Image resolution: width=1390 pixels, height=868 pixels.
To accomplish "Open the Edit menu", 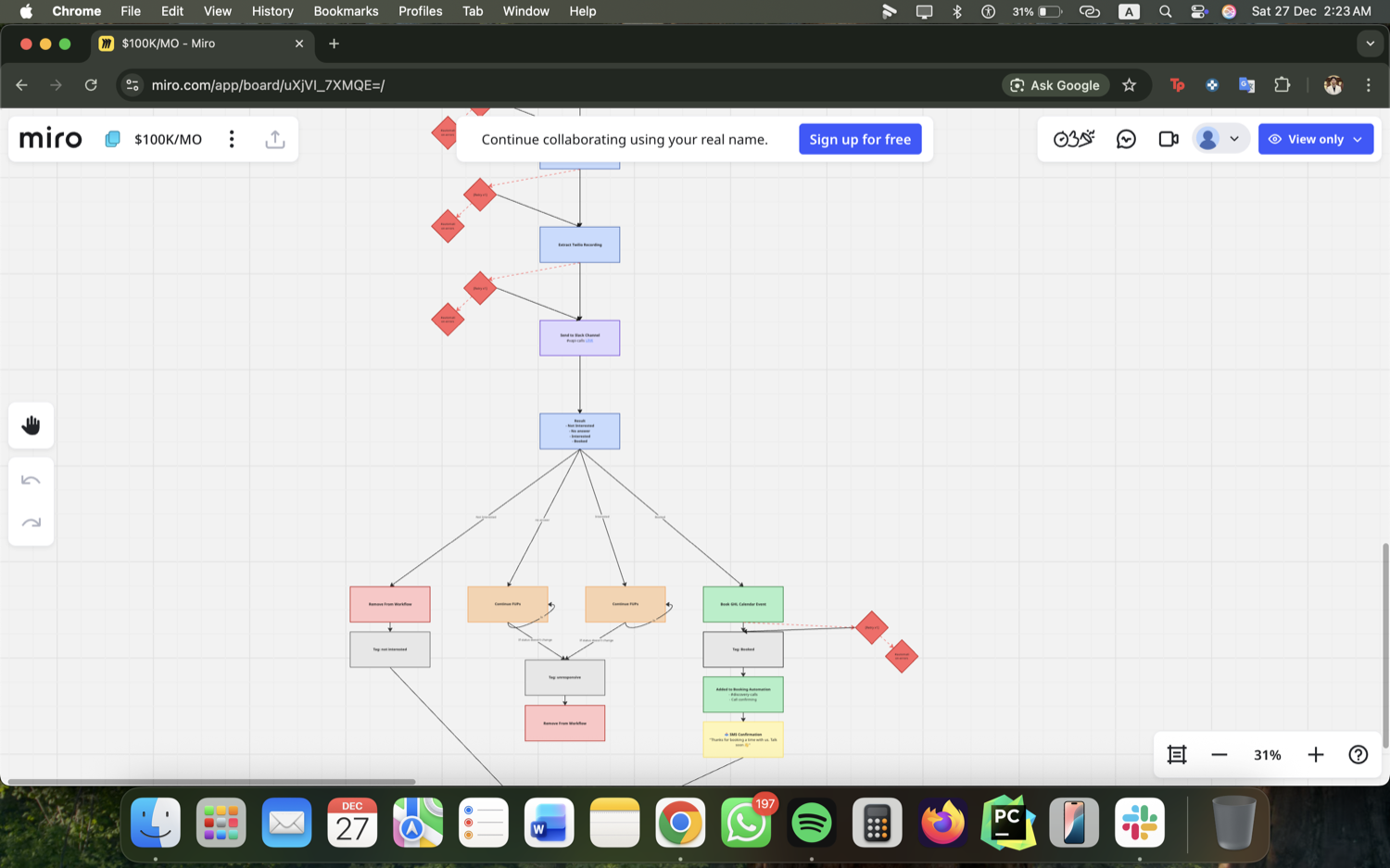I will point(172,11).
